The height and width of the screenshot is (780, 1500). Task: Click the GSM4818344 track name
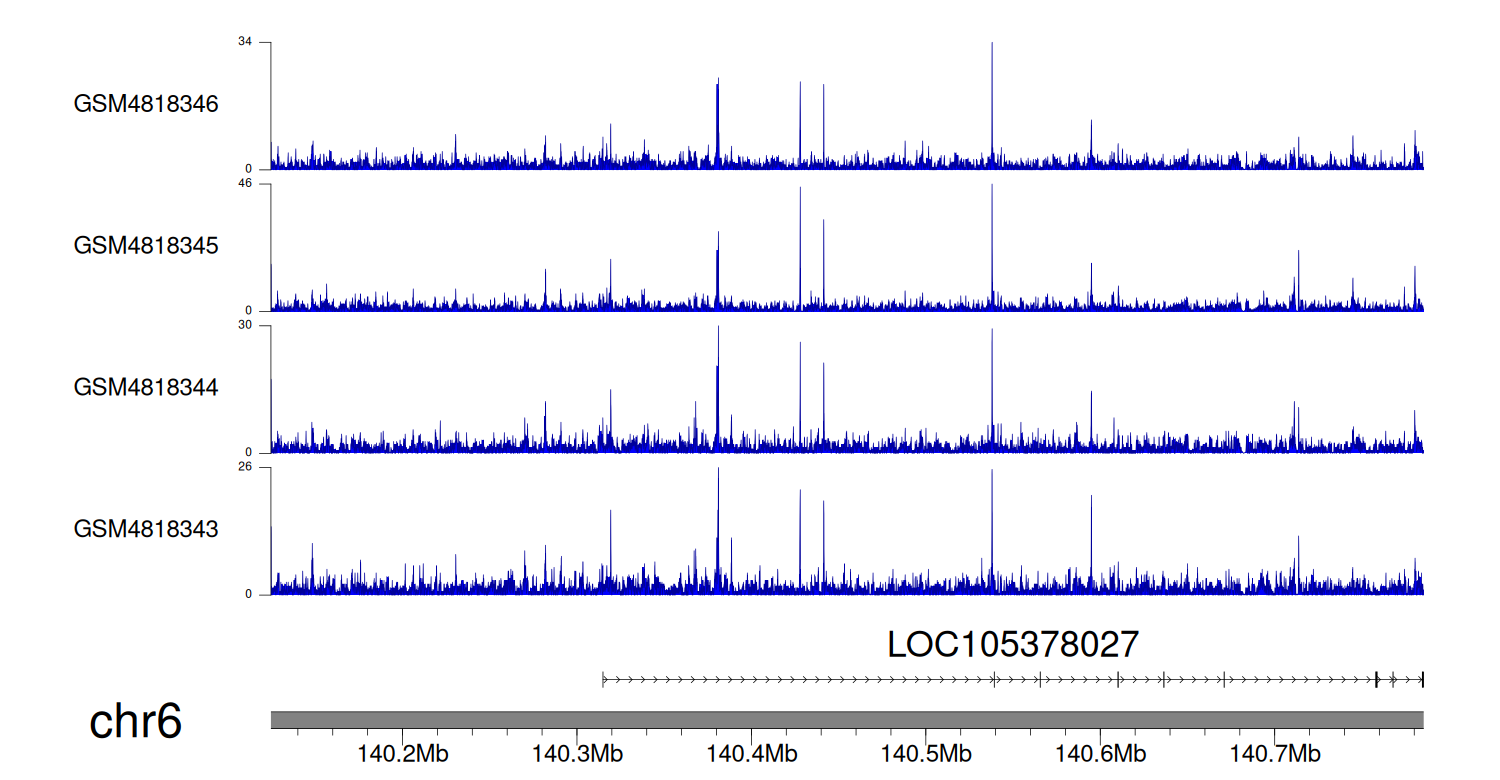pos(146,386)
